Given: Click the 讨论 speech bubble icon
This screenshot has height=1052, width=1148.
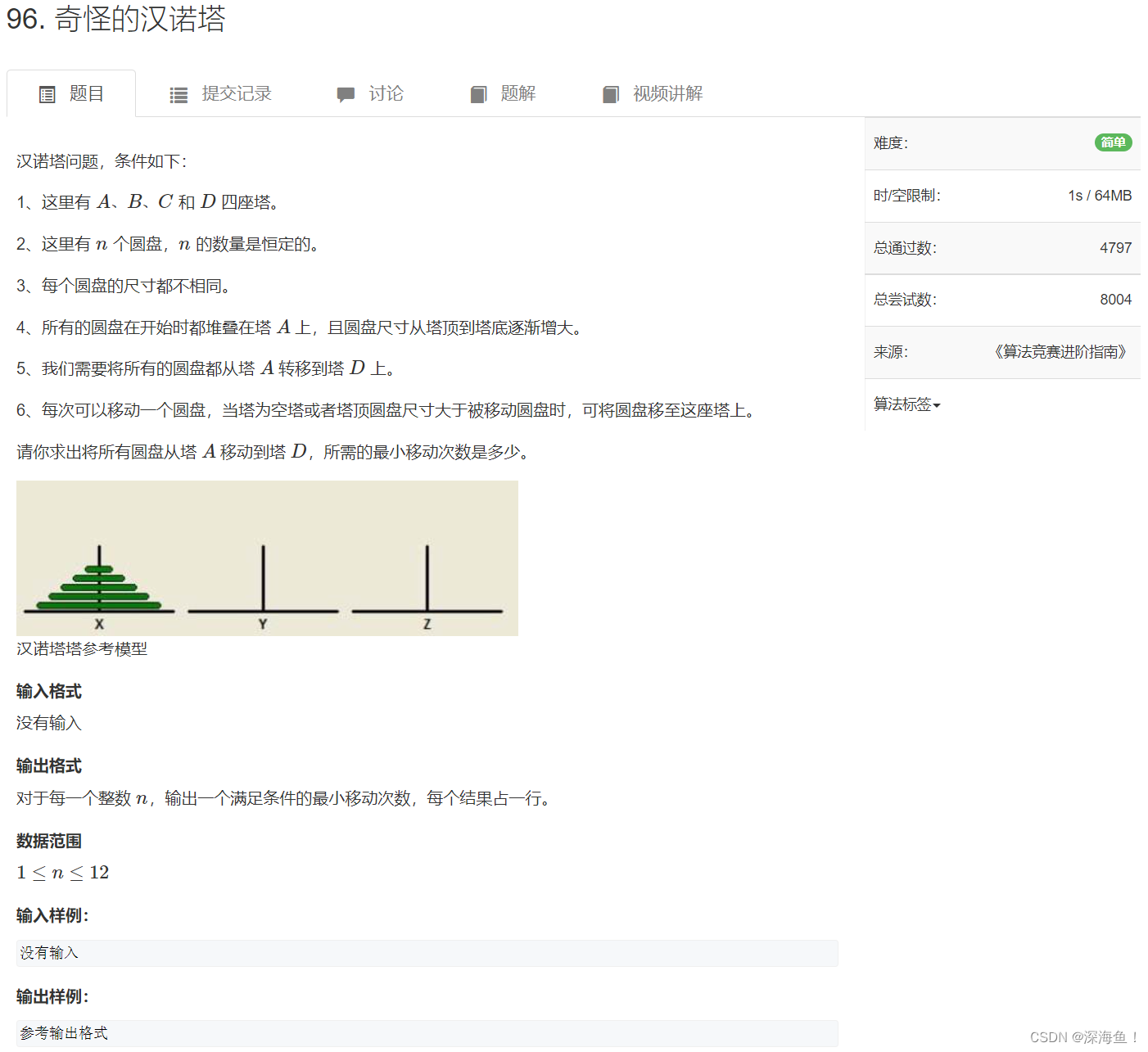Looking at the screenshot, I should click(346, 95).
